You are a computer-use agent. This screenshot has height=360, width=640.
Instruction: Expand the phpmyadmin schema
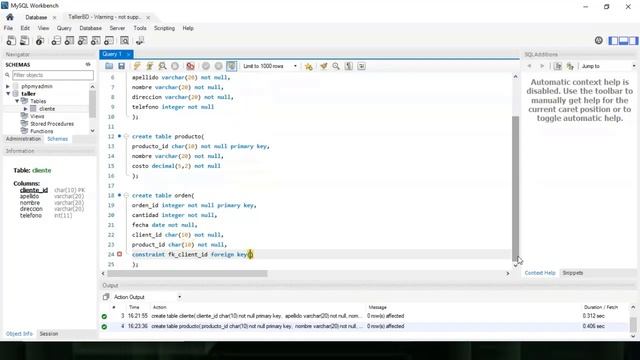(7, 86)
